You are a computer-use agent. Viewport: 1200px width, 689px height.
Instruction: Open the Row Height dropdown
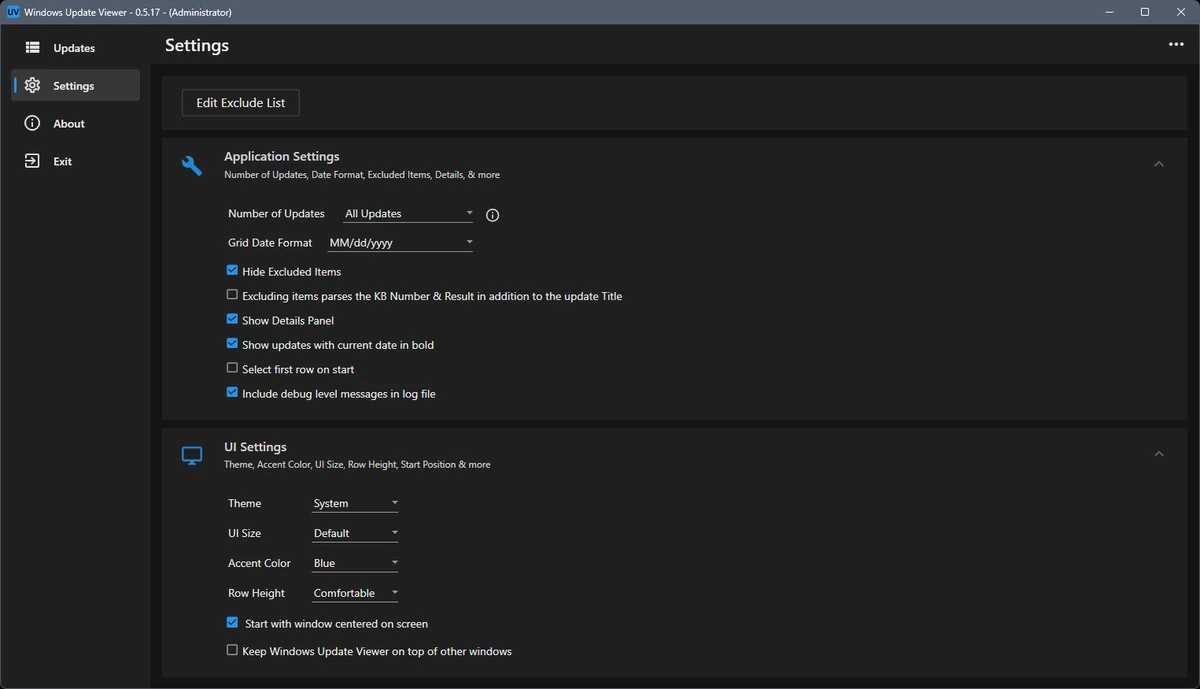point(355,593)
